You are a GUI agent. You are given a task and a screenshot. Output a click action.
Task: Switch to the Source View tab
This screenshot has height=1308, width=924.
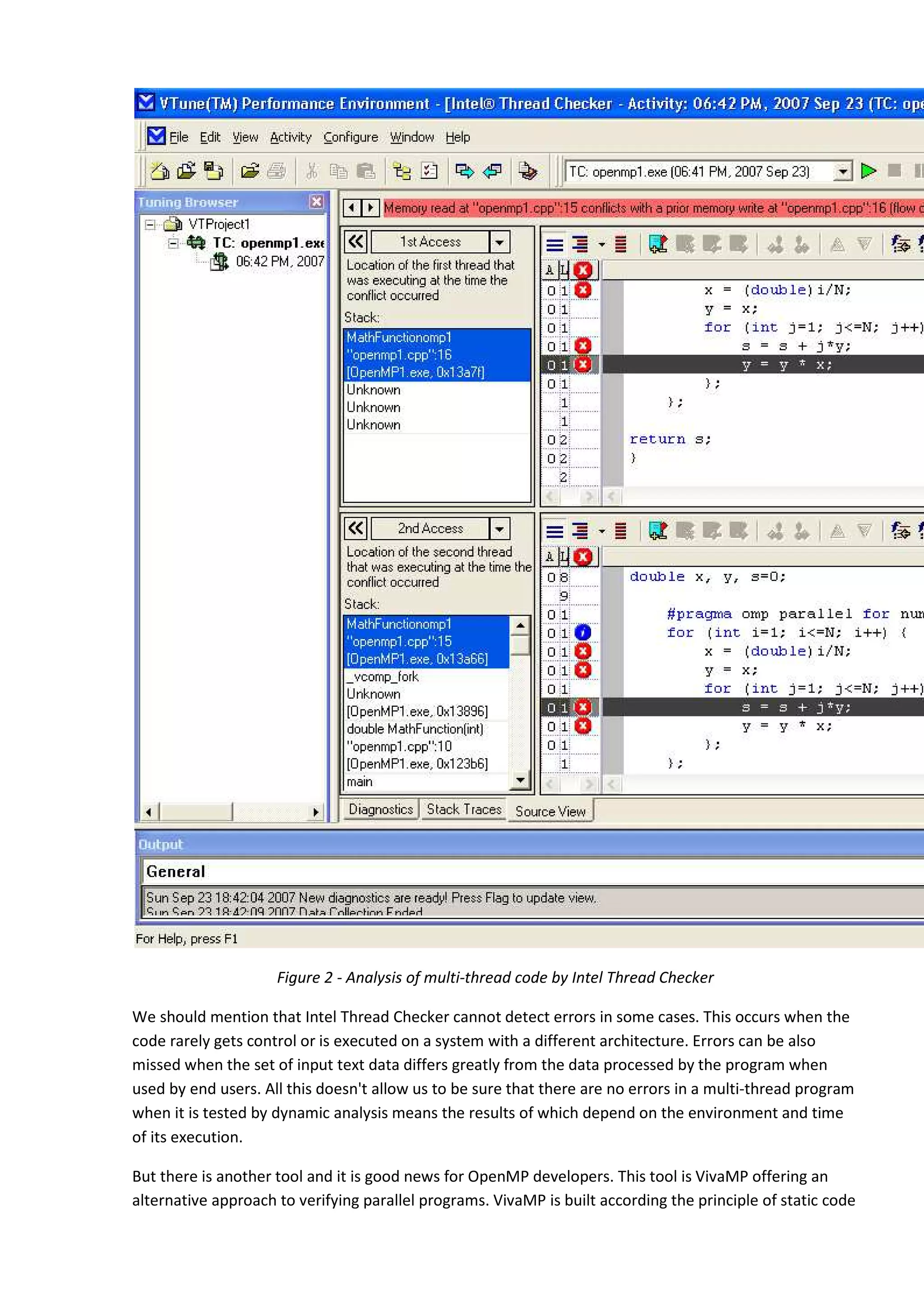[x=550, y=811]
